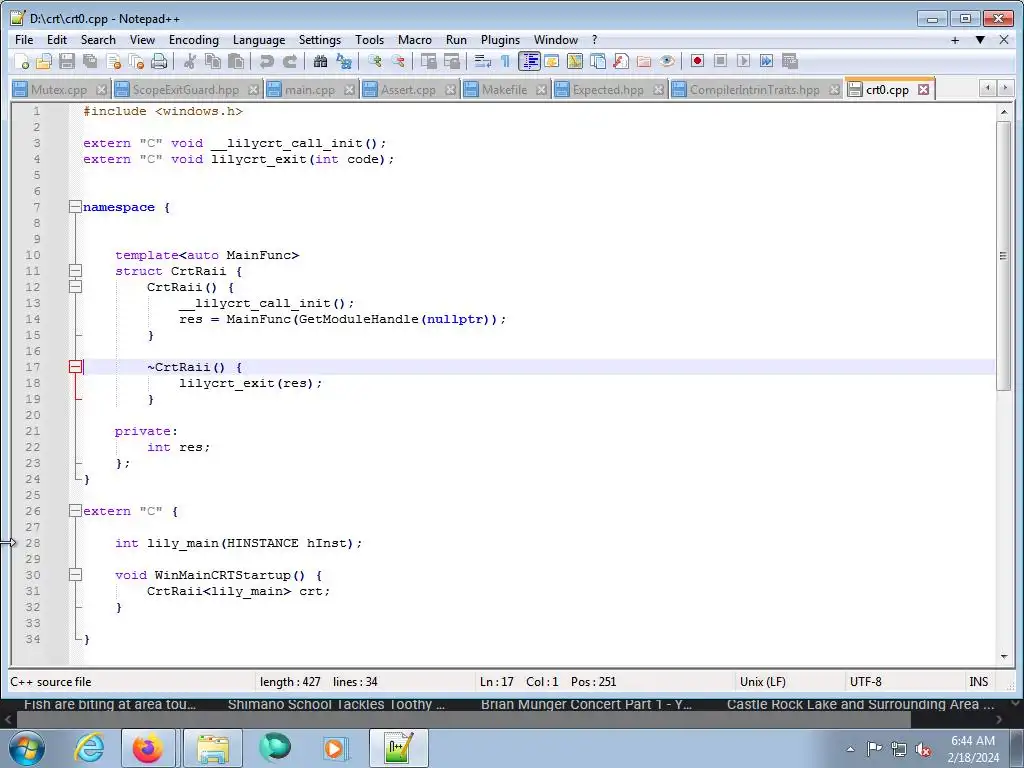Toggle Word wrap toolbar button
This screenshot has height=768, width=1024.
[482, 61]
